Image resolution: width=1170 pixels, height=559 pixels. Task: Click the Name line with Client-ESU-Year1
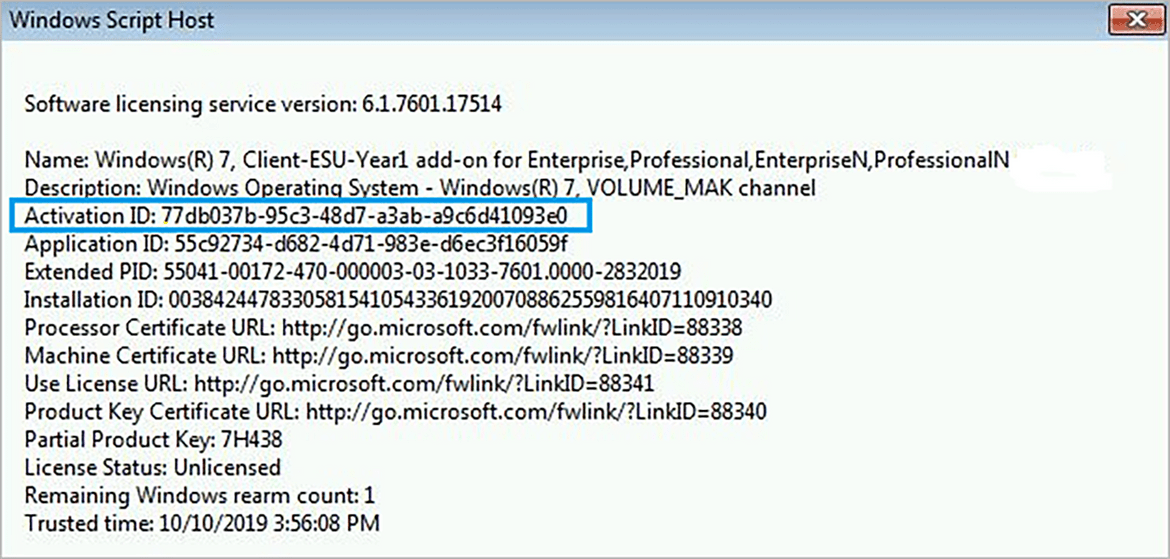coord(517,160)
